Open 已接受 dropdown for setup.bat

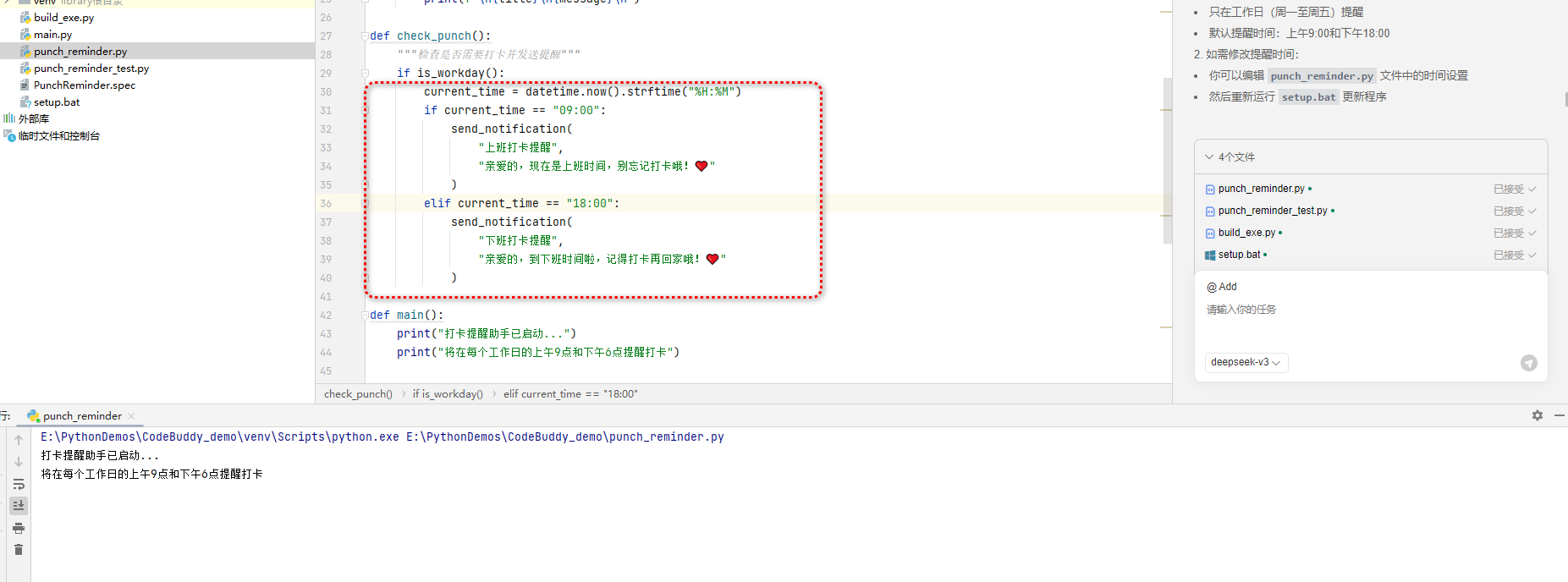(1515, 255)
